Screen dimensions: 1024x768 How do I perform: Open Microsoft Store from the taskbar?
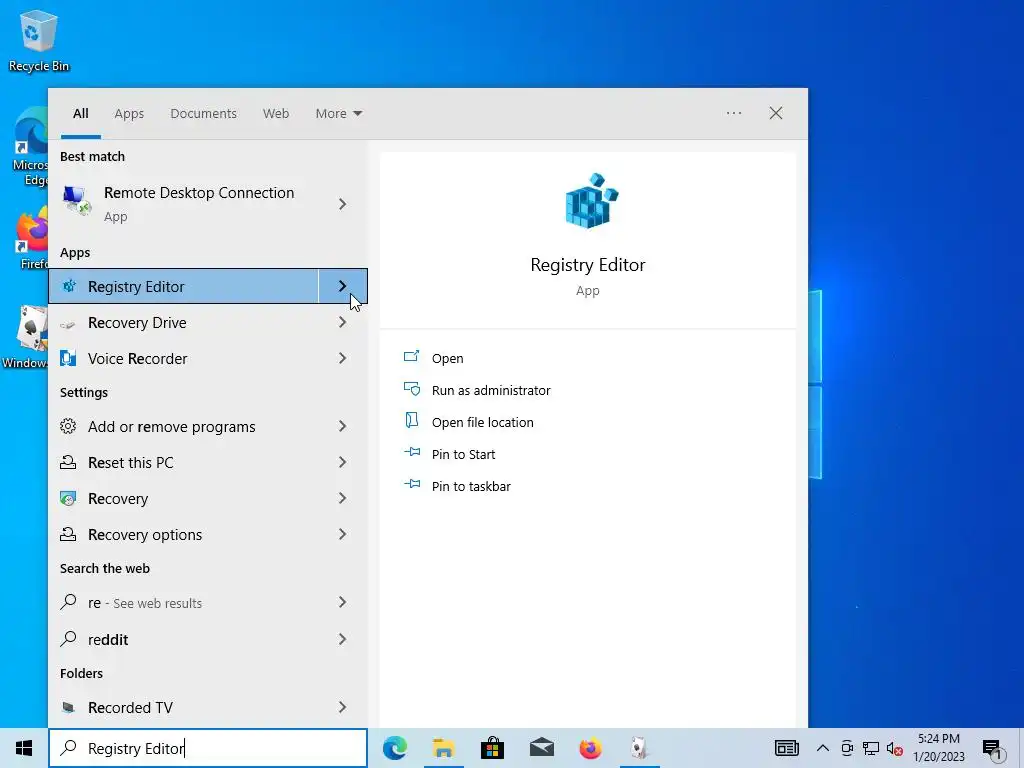[492, 748]
